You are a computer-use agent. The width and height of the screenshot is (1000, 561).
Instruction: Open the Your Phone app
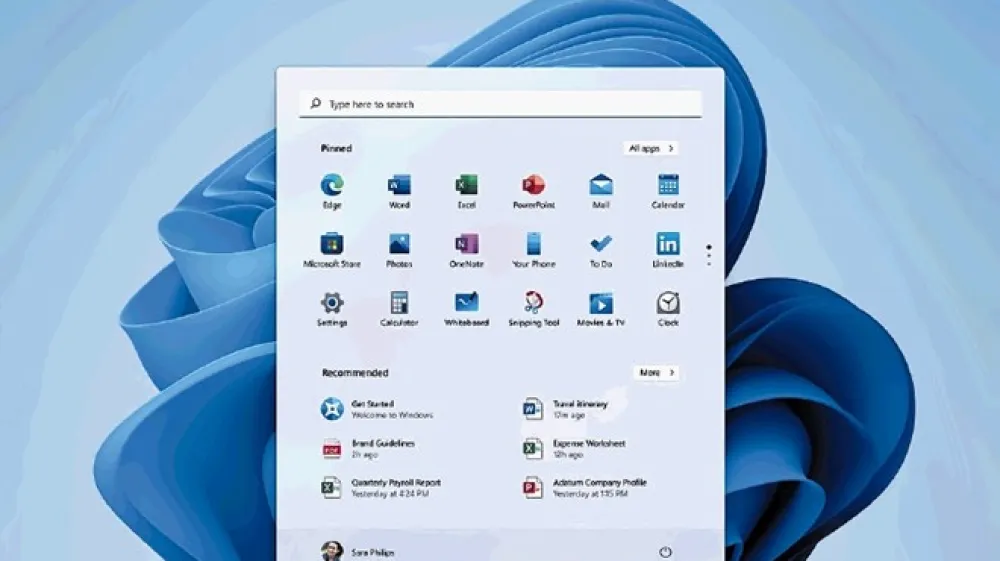pyautogui.click(x=534, y=249)
